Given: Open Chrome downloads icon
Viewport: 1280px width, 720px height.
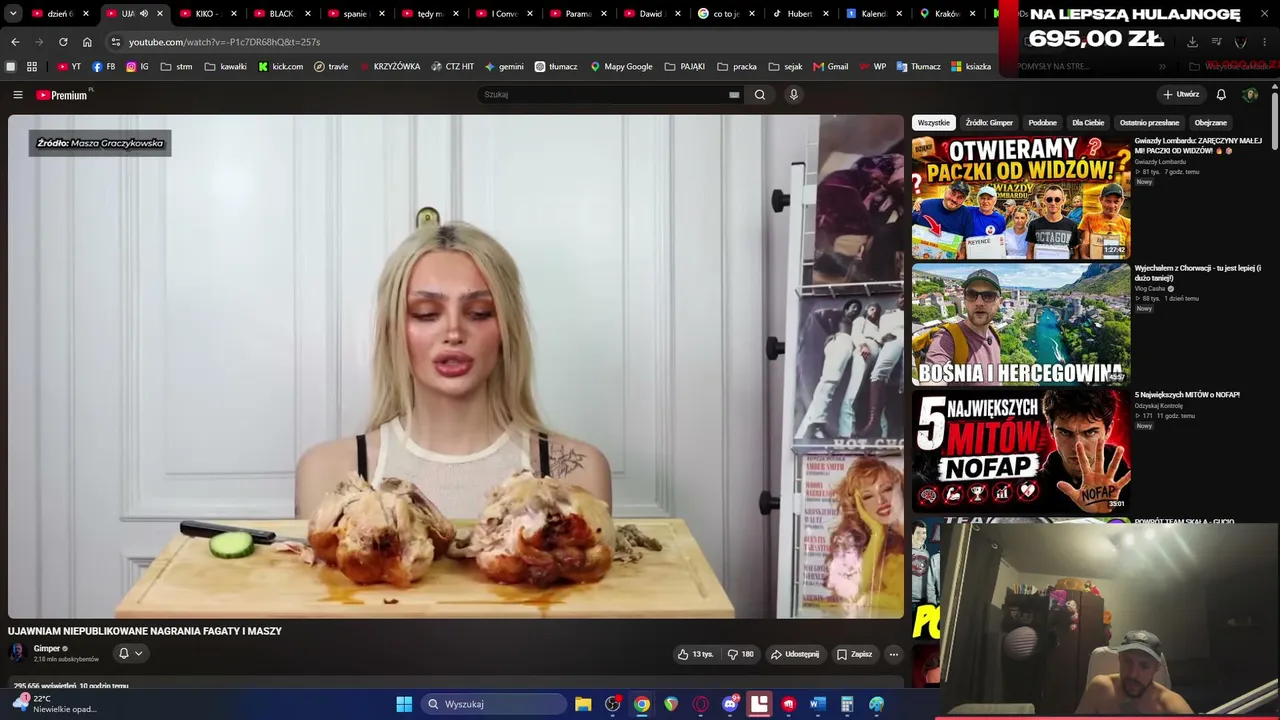Looking at the screenshot, I should [x=1192, y=42].
